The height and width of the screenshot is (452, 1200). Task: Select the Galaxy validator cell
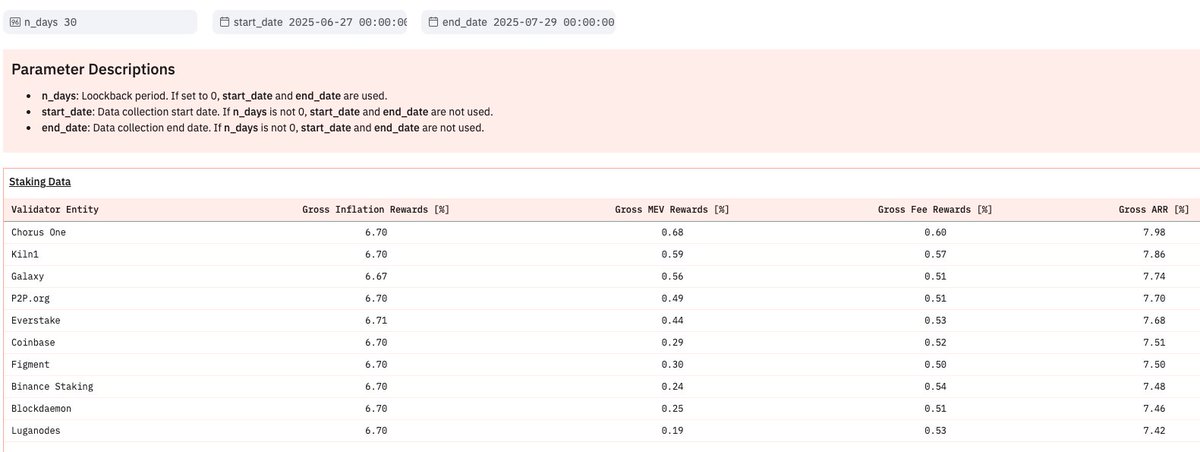[28, 276]
